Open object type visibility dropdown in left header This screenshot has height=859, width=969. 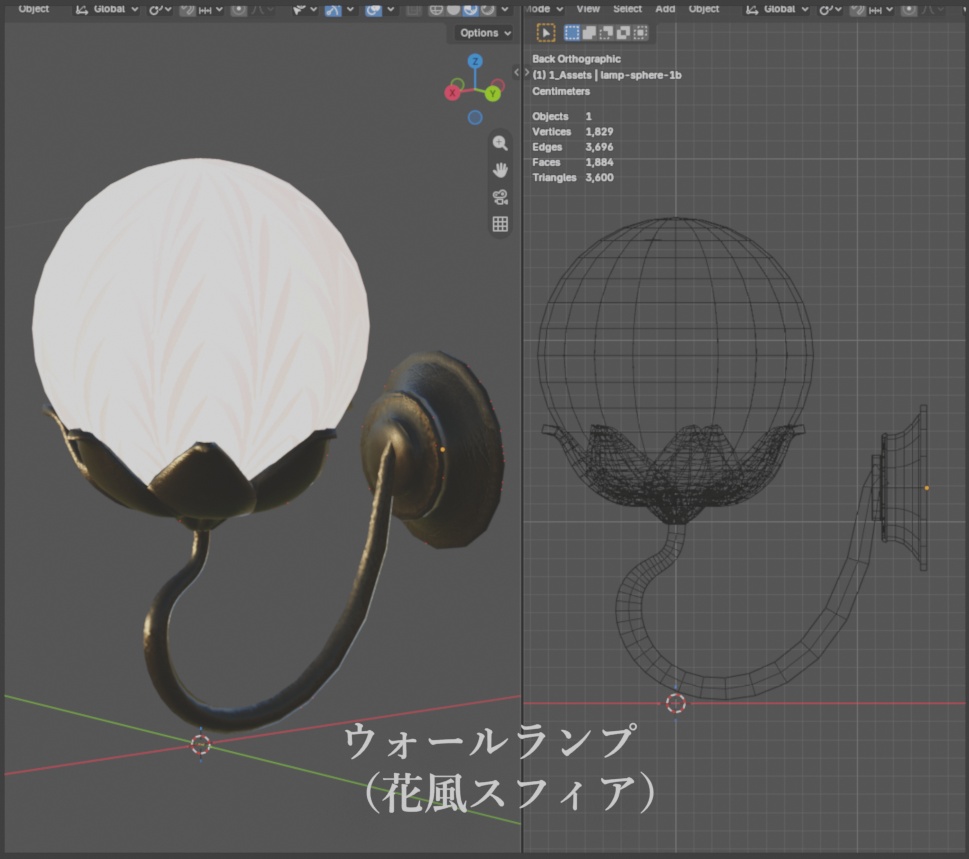(305, 9)
